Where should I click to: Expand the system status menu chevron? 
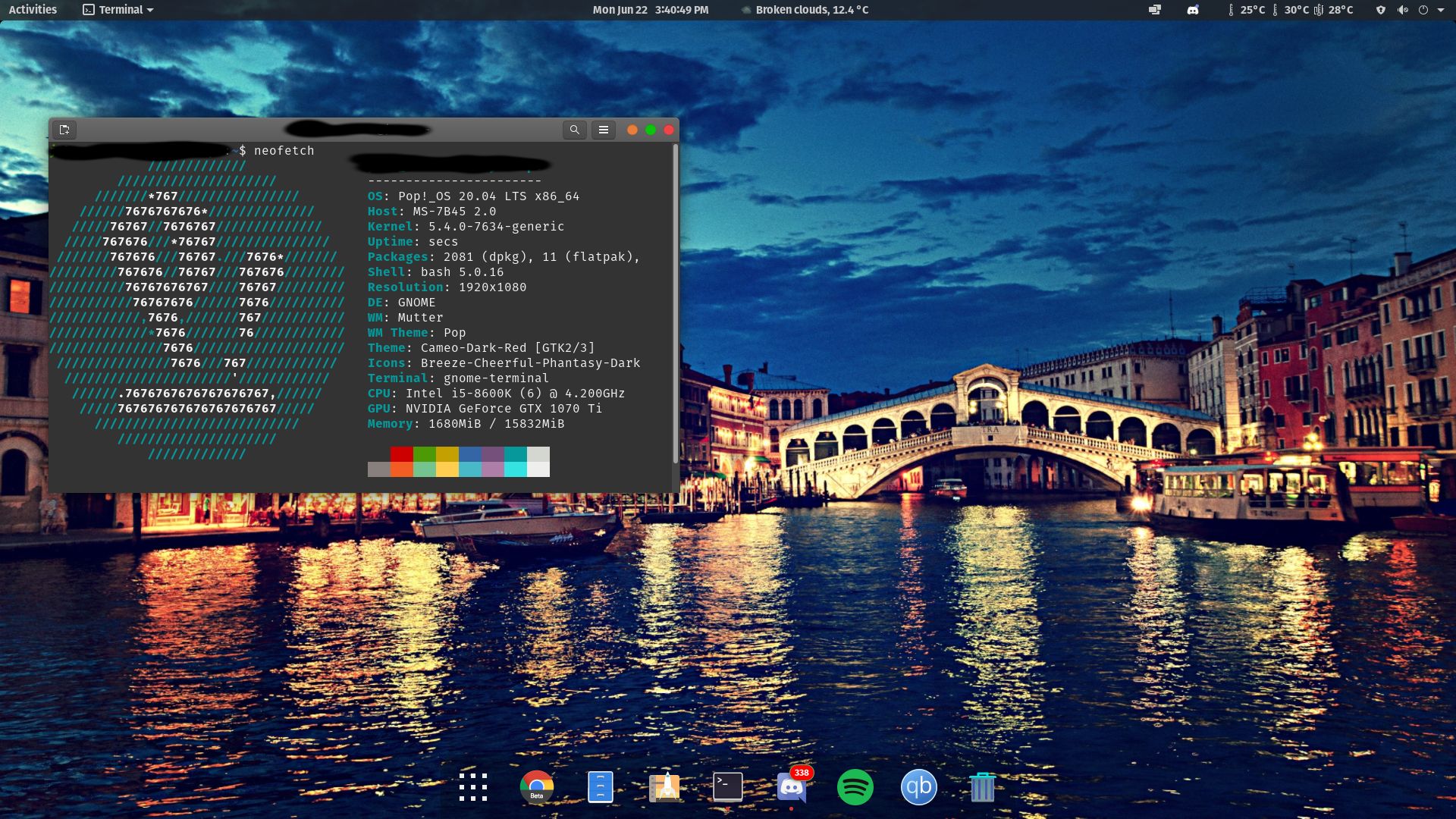point(1440,10)
